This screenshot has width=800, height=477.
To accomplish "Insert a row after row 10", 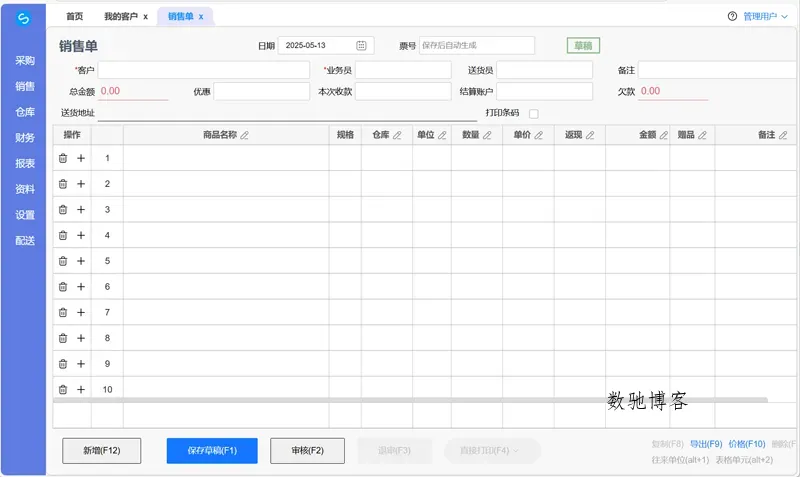I will [x=81, y=390].
